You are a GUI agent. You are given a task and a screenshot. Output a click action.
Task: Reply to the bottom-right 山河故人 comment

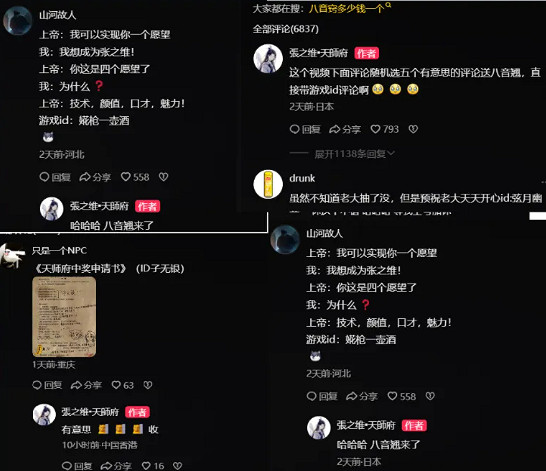coord(322,396)
